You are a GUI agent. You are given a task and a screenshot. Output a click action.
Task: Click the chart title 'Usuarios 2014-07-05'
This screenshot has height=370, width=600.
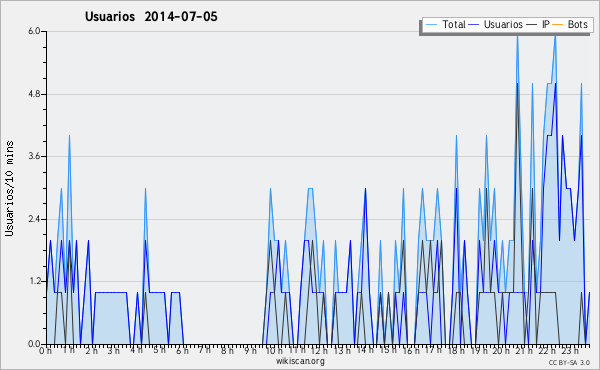click(151, 17)
